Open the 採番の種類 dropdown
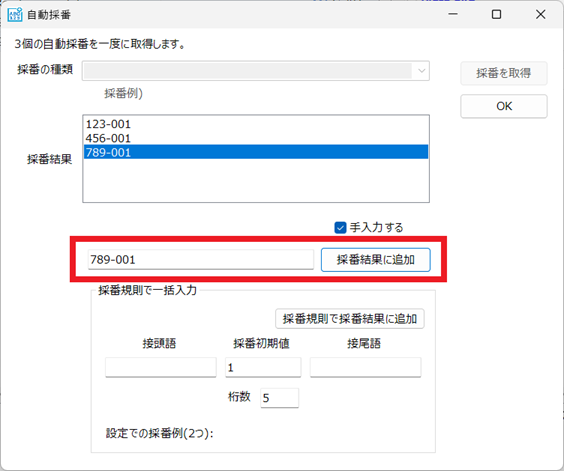Image resolution: width=564 pixels, height=471 pixels. (256, 71)
